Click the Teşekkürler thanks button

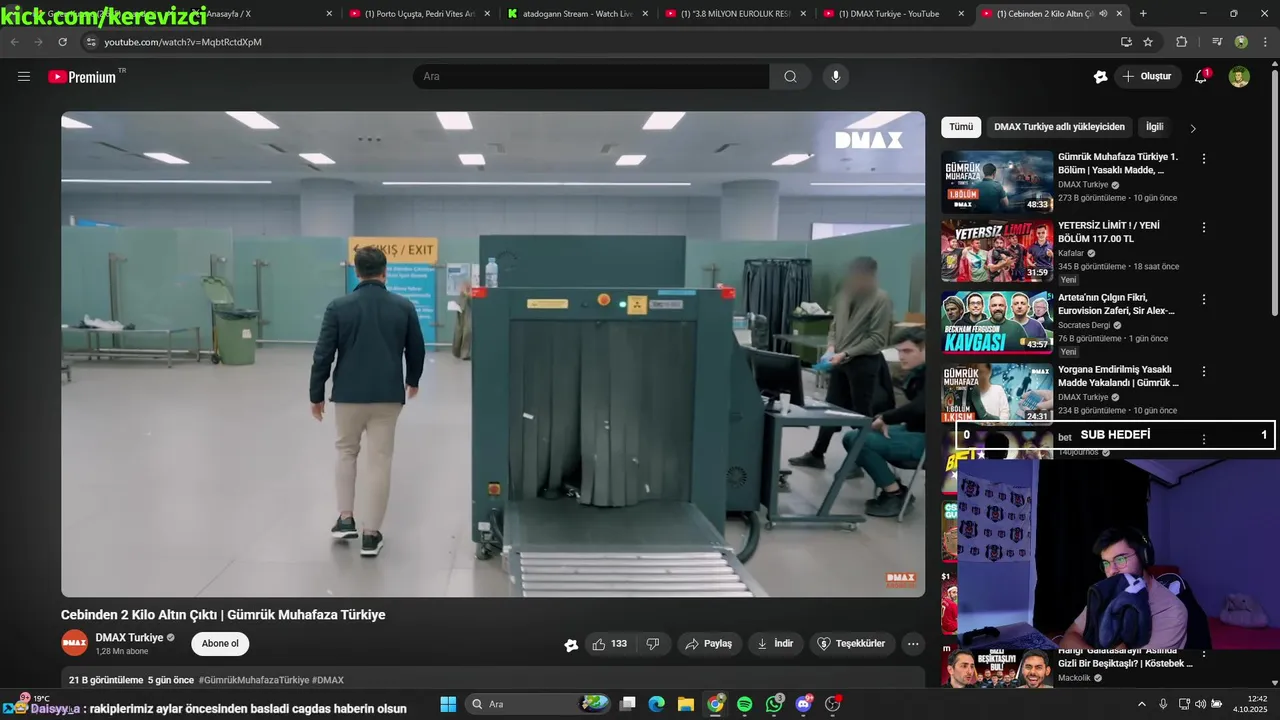(x=852, y=644)
